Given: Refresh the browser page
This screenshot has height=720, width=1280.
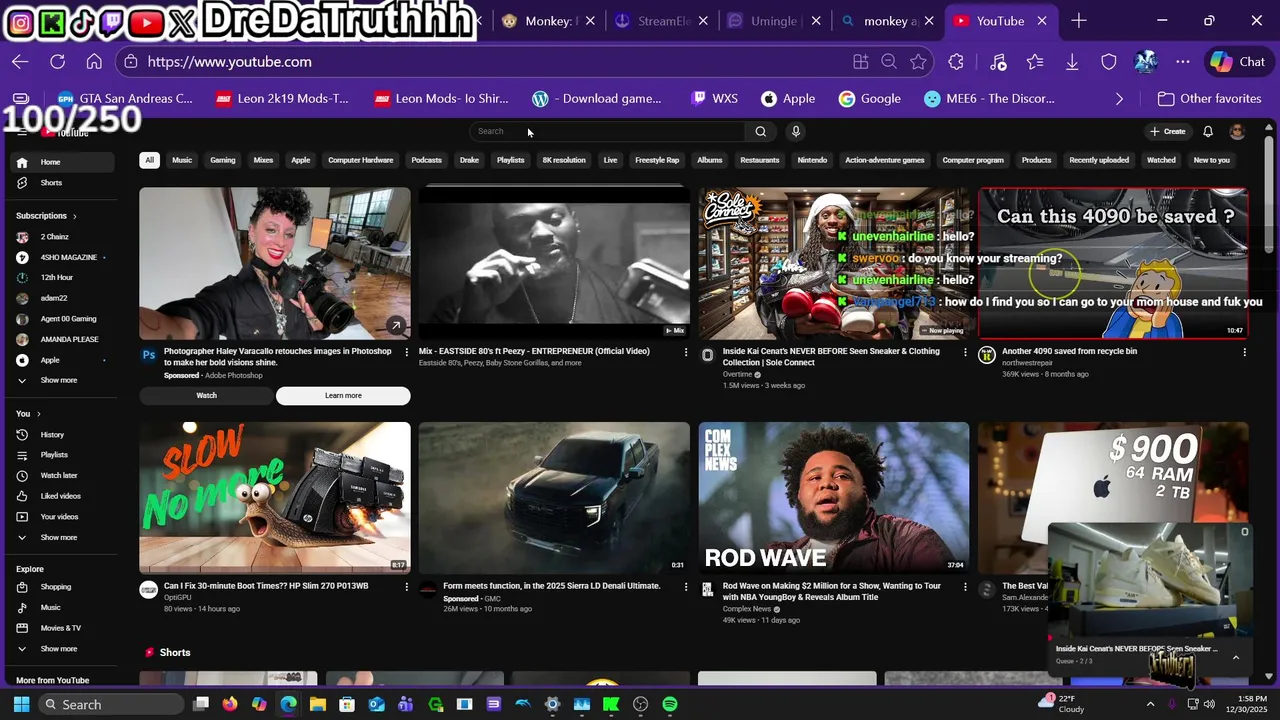Looking at the screenshot, I should click(x=58, y=62).
